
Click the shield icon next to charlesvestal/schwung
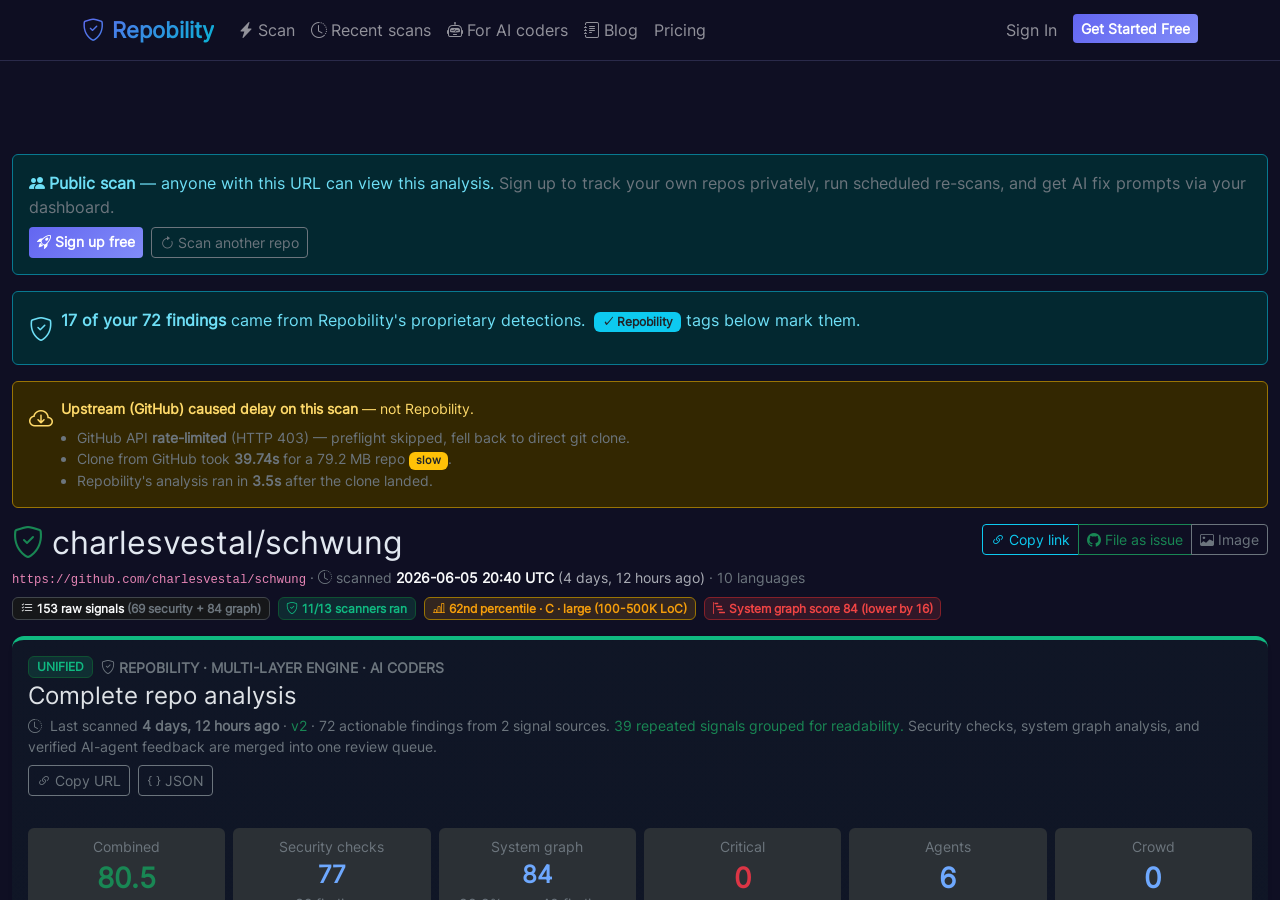pyautogui.click(x=28, y=542)
